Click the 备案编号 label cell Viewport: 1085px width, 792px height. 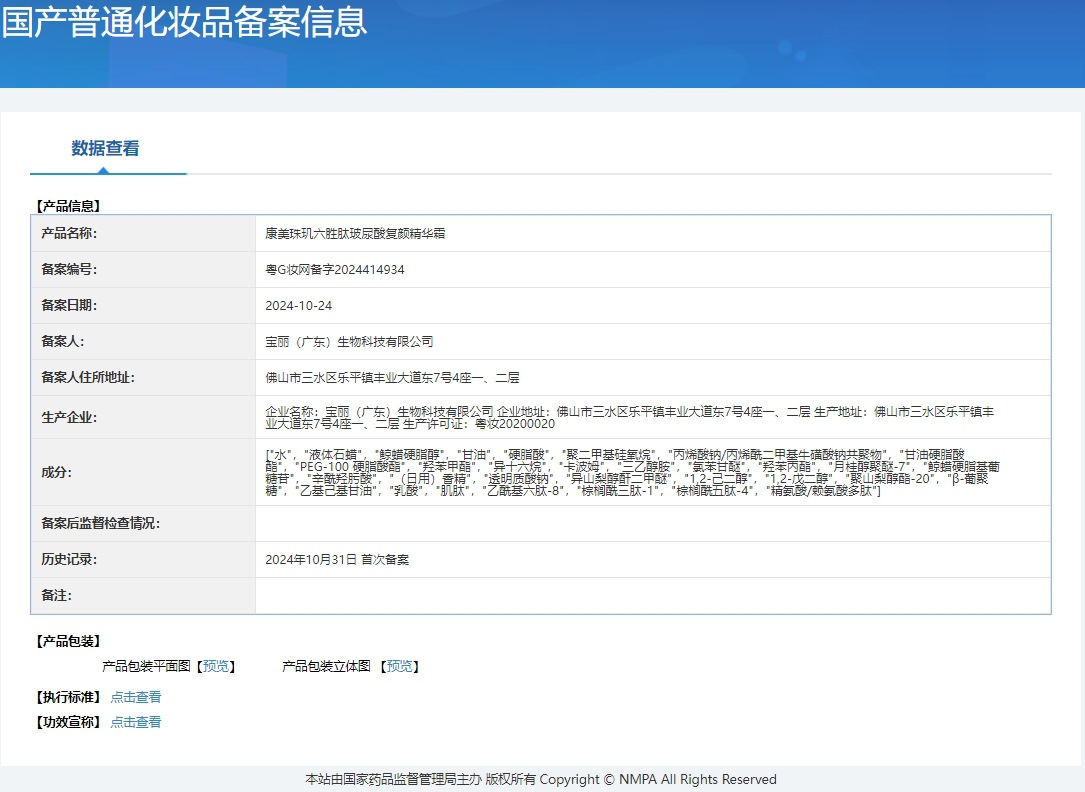[x=143, y=270]
